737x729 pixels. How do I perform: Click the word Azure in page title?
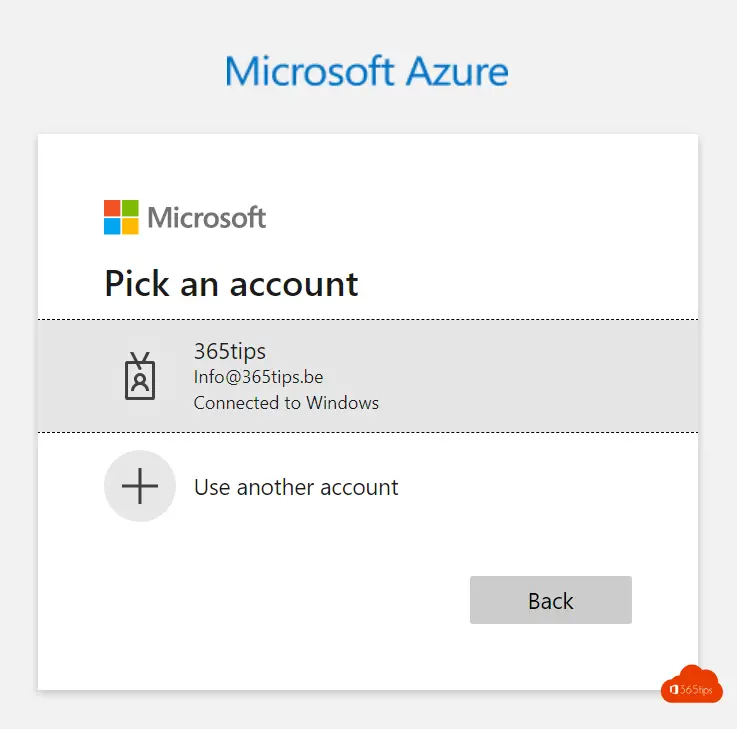(457, 71)
